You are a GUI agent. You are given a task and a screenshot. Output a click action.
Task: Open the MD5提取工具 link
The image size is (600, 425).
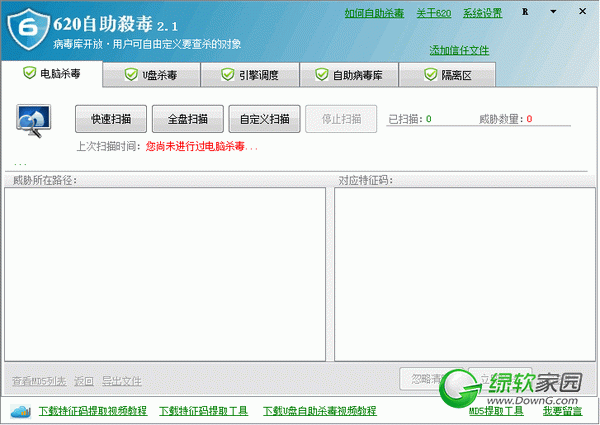[496, 411]
